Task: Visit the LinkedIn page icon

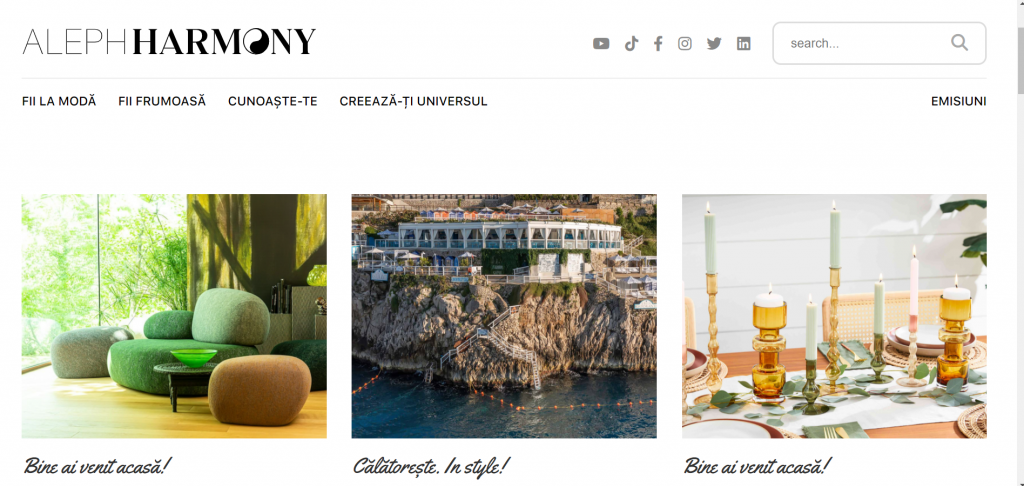Action: 743,44
